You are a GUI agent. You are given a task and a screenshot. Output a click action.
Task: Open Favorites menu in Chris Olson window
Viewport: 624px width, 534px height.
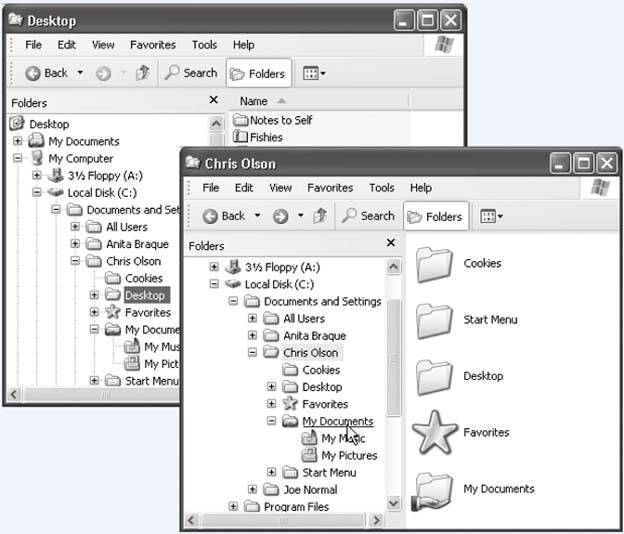point(330,188)
